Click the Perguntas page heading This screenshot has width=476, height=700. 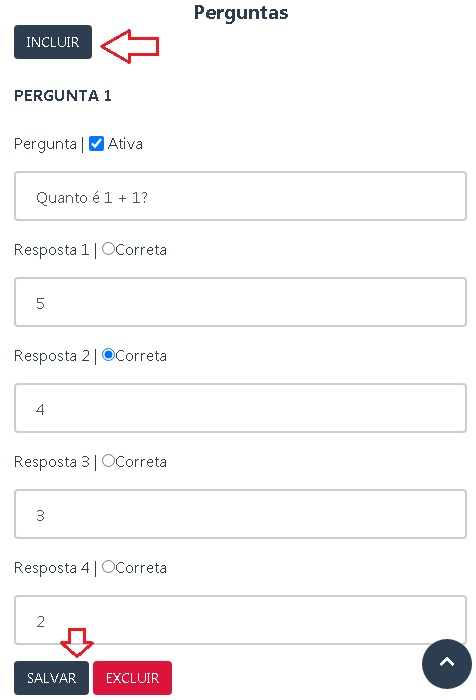[x=241, y=12]
